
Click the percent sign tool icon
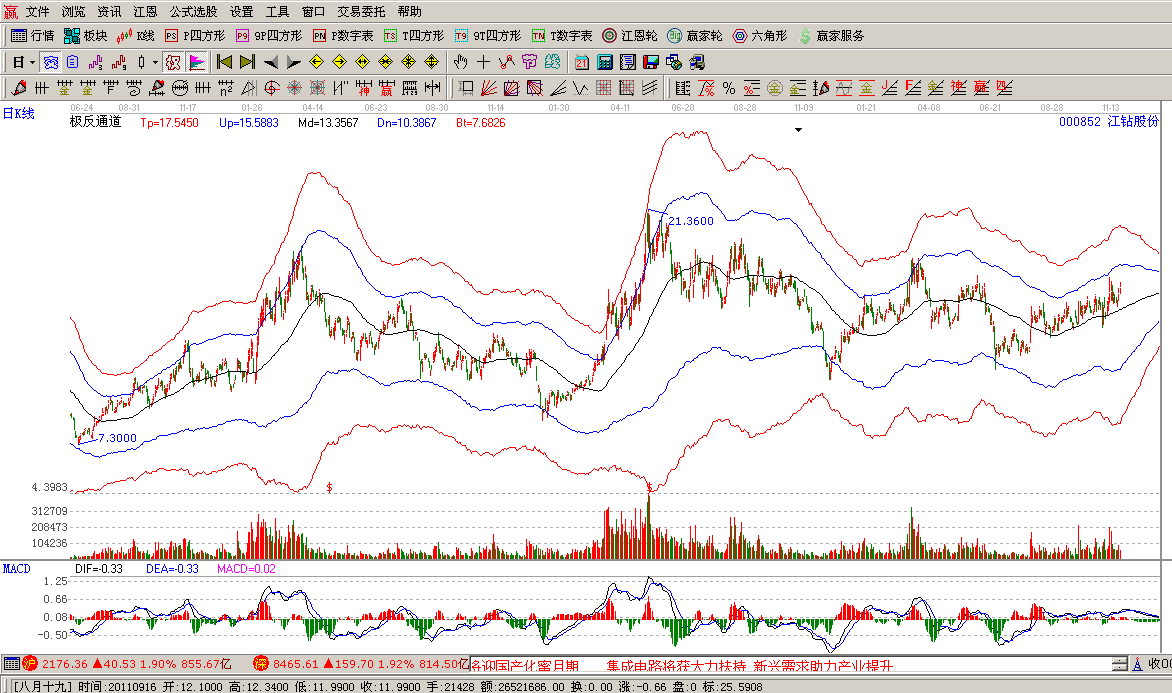(728, 87)
